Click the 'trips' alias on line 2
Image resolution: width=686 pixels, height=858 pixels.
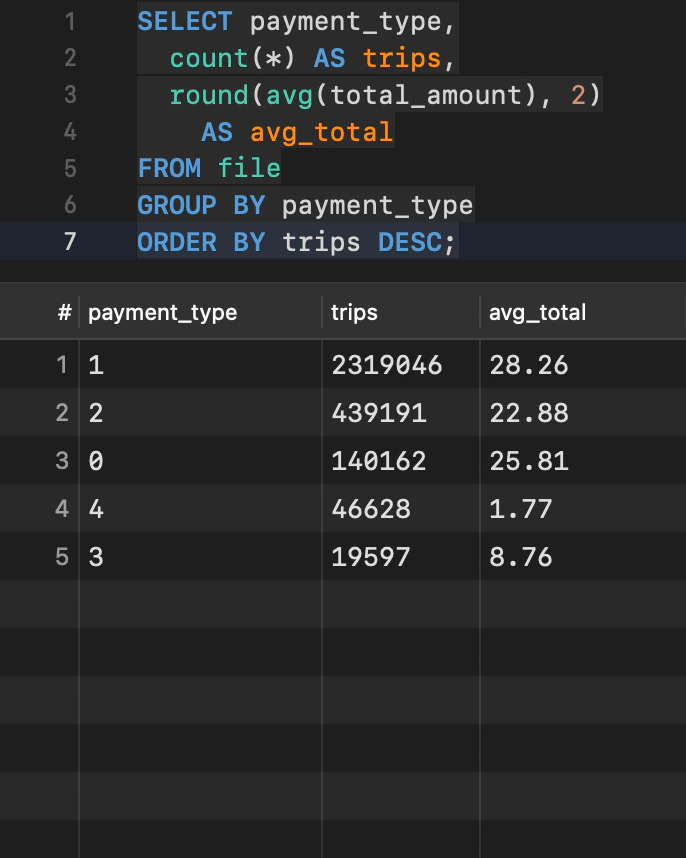click(402, 59)
